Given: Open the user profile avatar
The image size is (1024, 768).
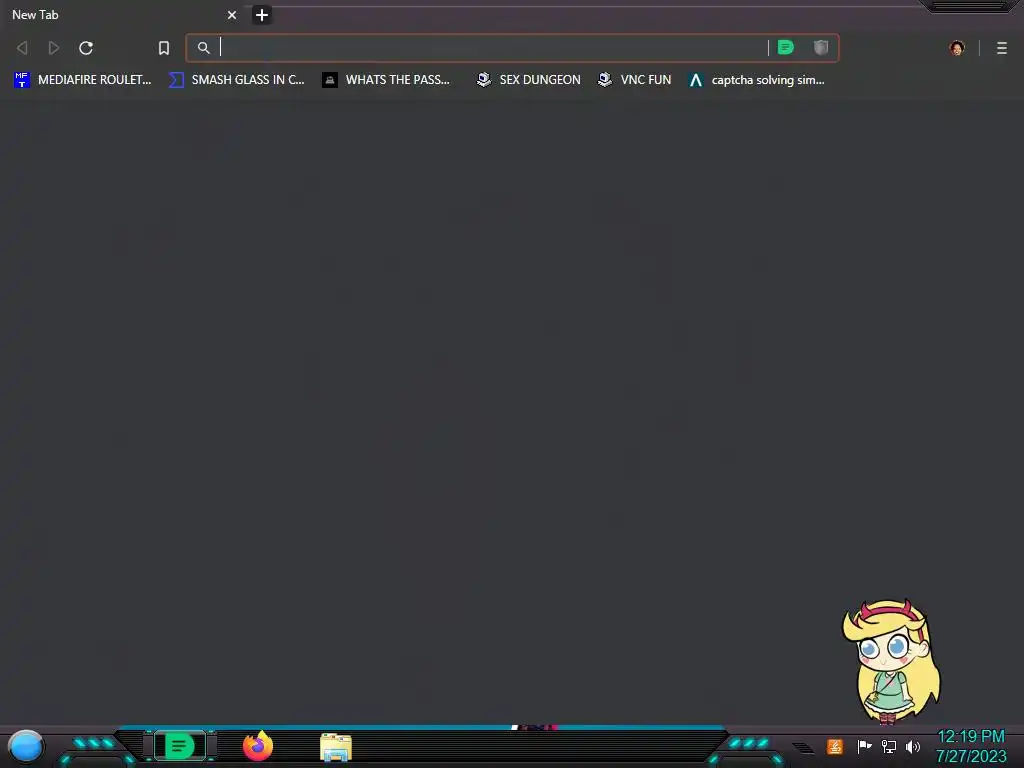Looking at the screenshot, I should tap(957, 48).
